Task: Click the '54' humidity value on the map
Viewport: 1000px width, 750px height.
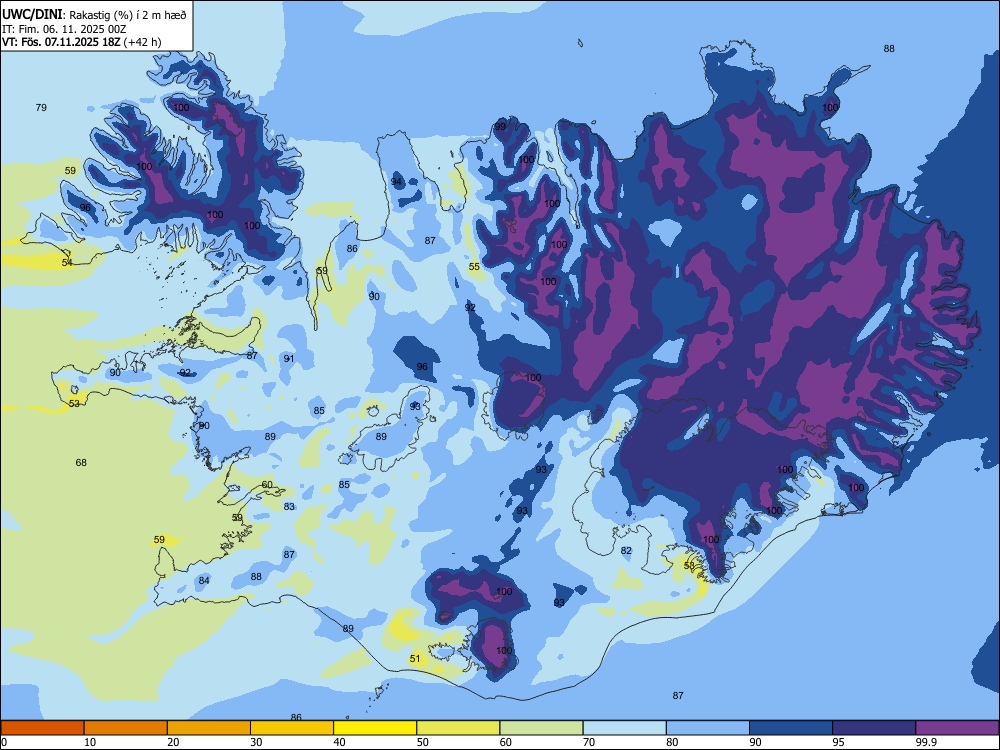Action: 67,262
